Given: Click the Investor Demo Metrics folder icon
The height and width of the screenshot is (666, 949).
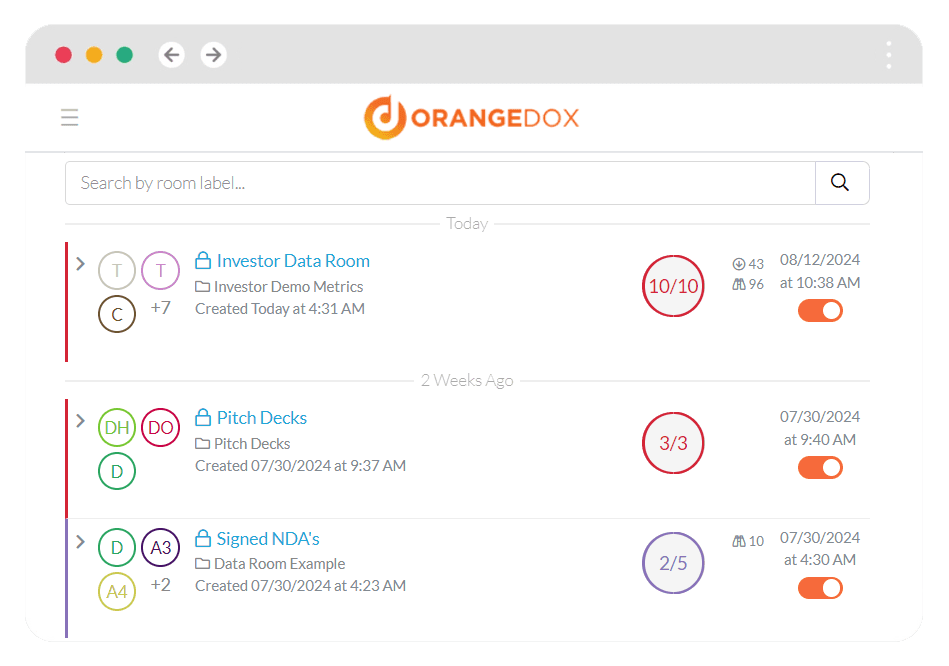Looking at the screenshot, I should pyautogui.click(x=202, y=287).
